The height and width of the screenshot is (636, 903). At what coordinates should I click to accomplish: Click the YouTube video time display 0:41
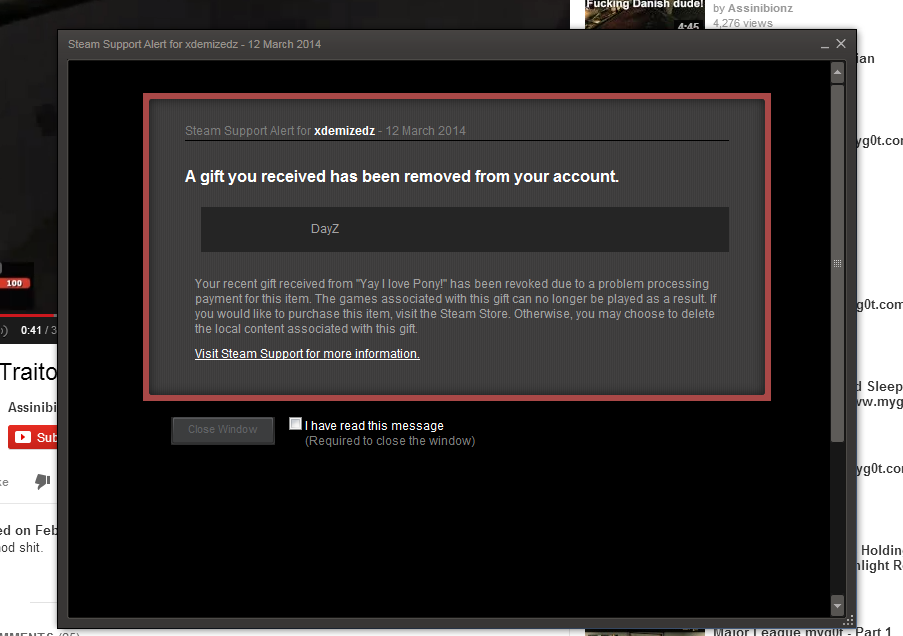tap(31, 330)
